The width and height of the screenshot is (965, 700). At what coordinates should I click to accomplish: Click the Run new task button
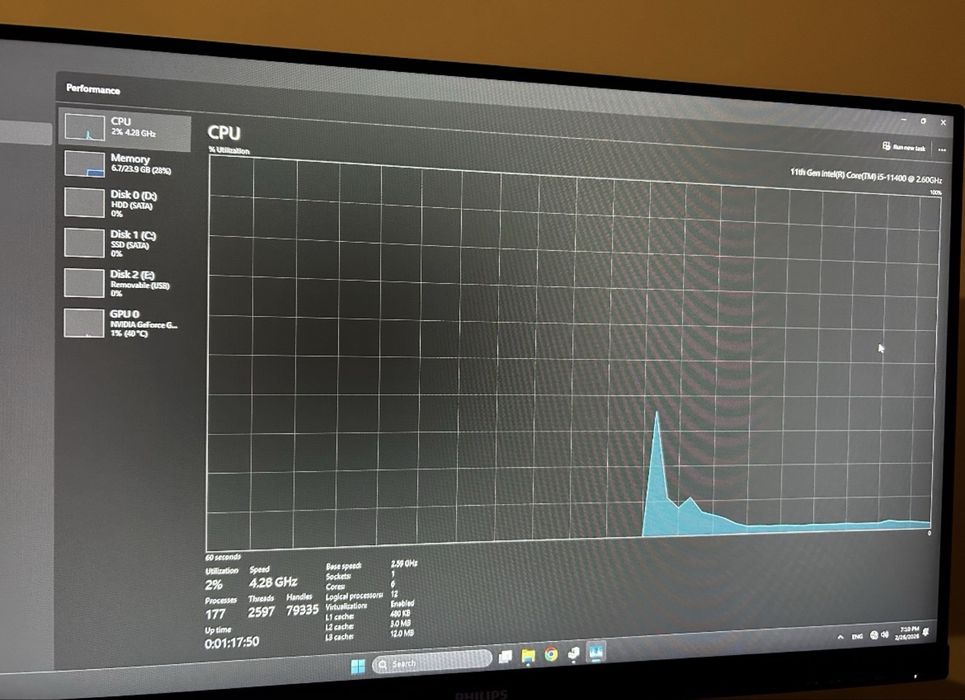pyautogui.click(x=904, y=147)
